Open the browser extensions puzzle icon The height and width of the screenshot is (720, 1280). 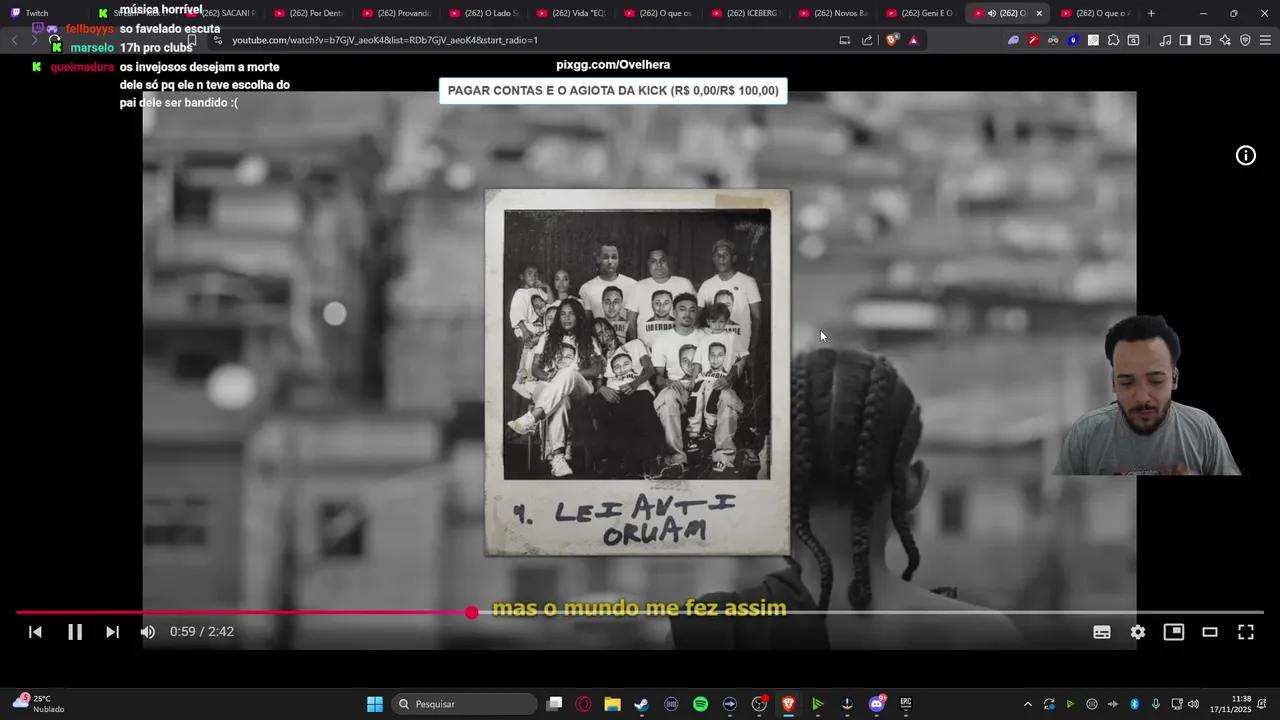click(x=1113, y=40)
